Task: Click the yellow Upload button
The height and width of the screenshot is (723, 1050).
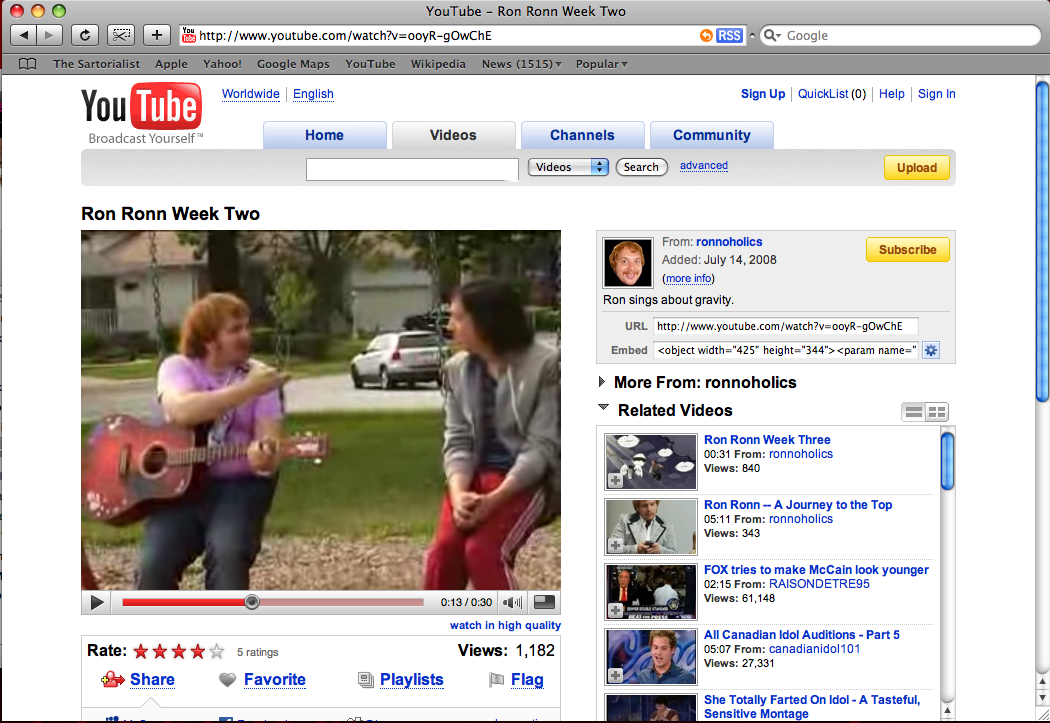Action: point(917,168)
